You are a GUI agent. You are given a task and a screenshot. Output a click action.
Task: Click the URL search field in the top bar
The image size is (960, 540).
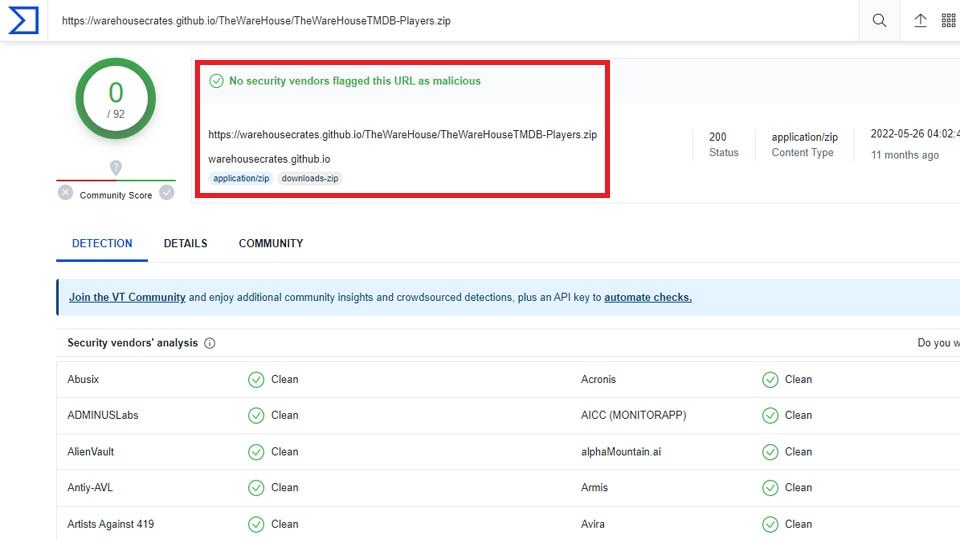pos(453,20)
